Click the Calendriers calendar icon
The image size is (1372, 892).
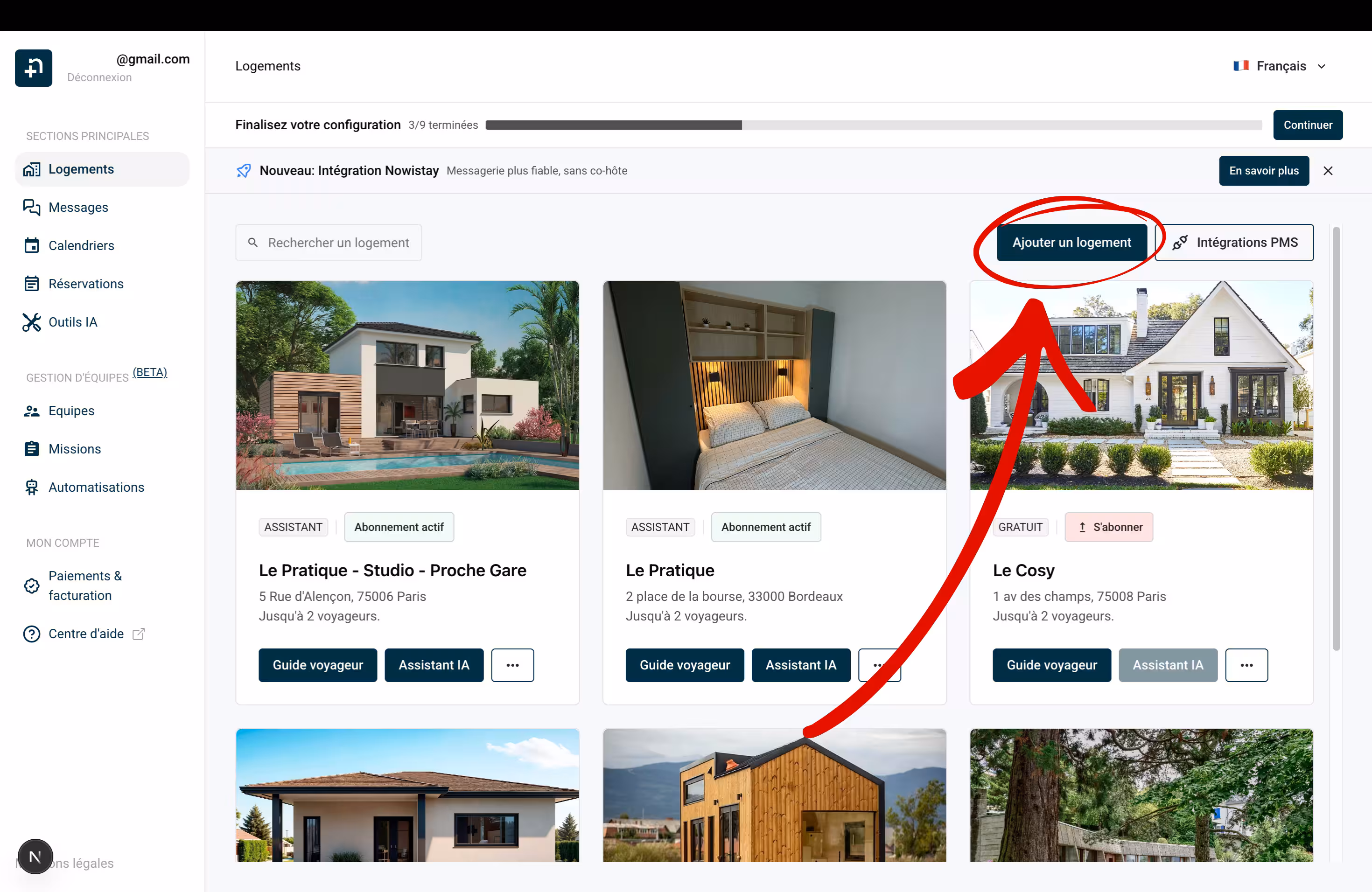[32, 245]
